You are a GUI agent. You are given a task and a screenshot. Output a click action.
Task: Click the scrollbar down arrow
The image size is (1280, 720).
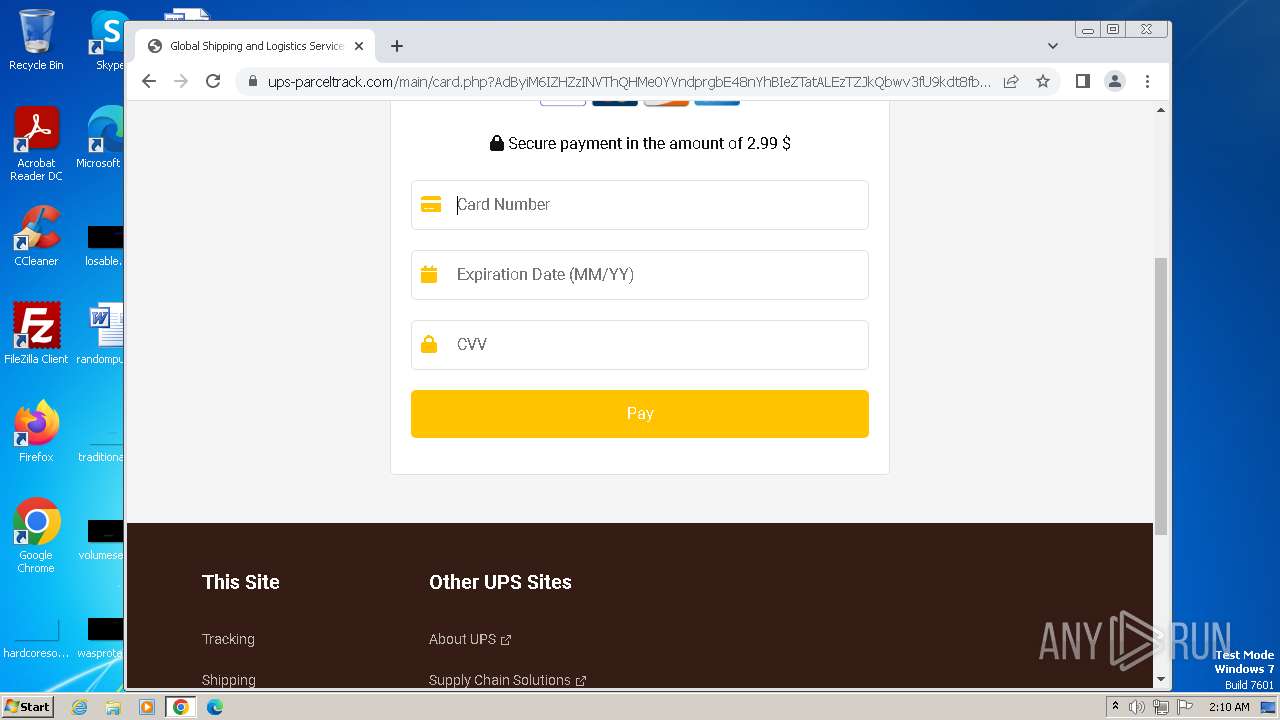[1161, 679]
